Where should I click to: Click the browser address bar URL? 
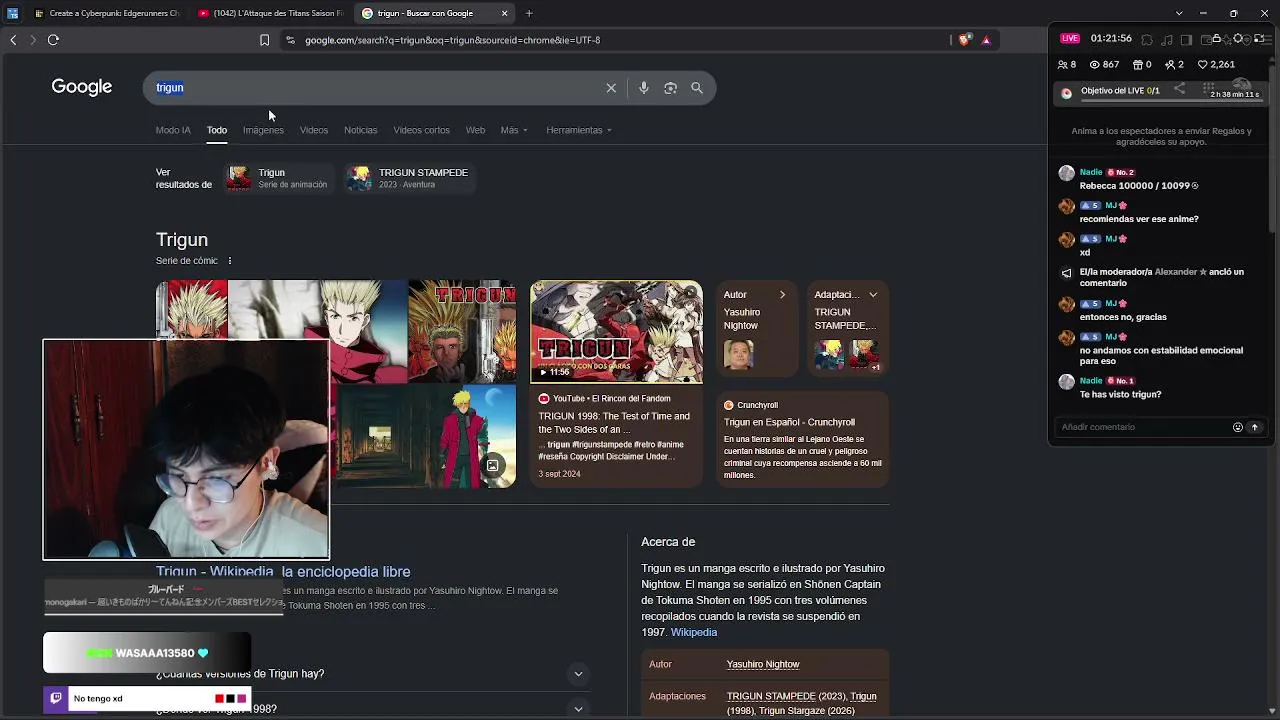coord(452,40)
